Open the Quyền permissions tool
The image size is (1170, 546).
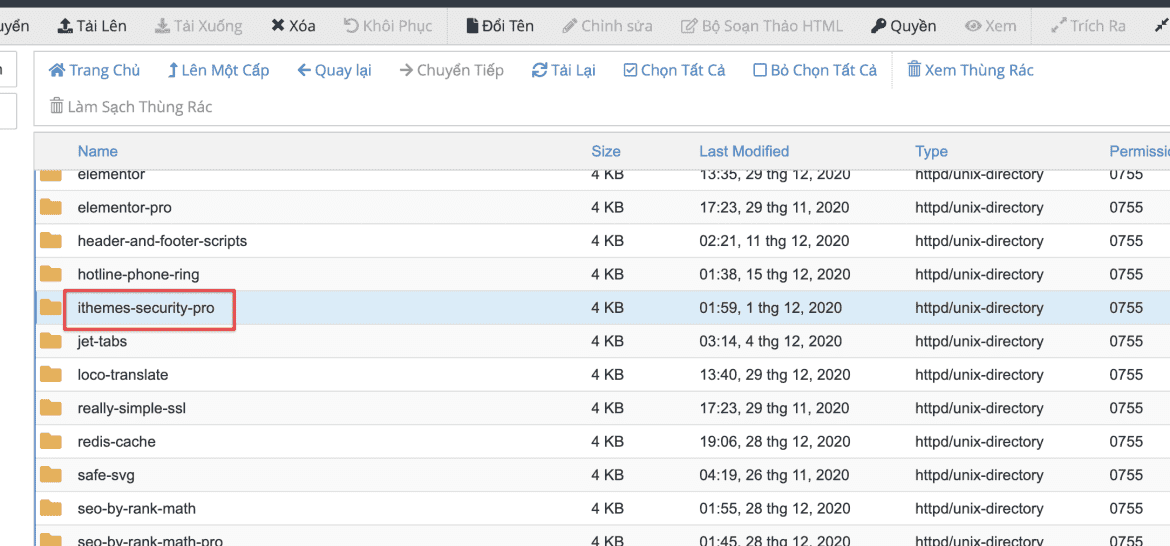pos(903,26)
